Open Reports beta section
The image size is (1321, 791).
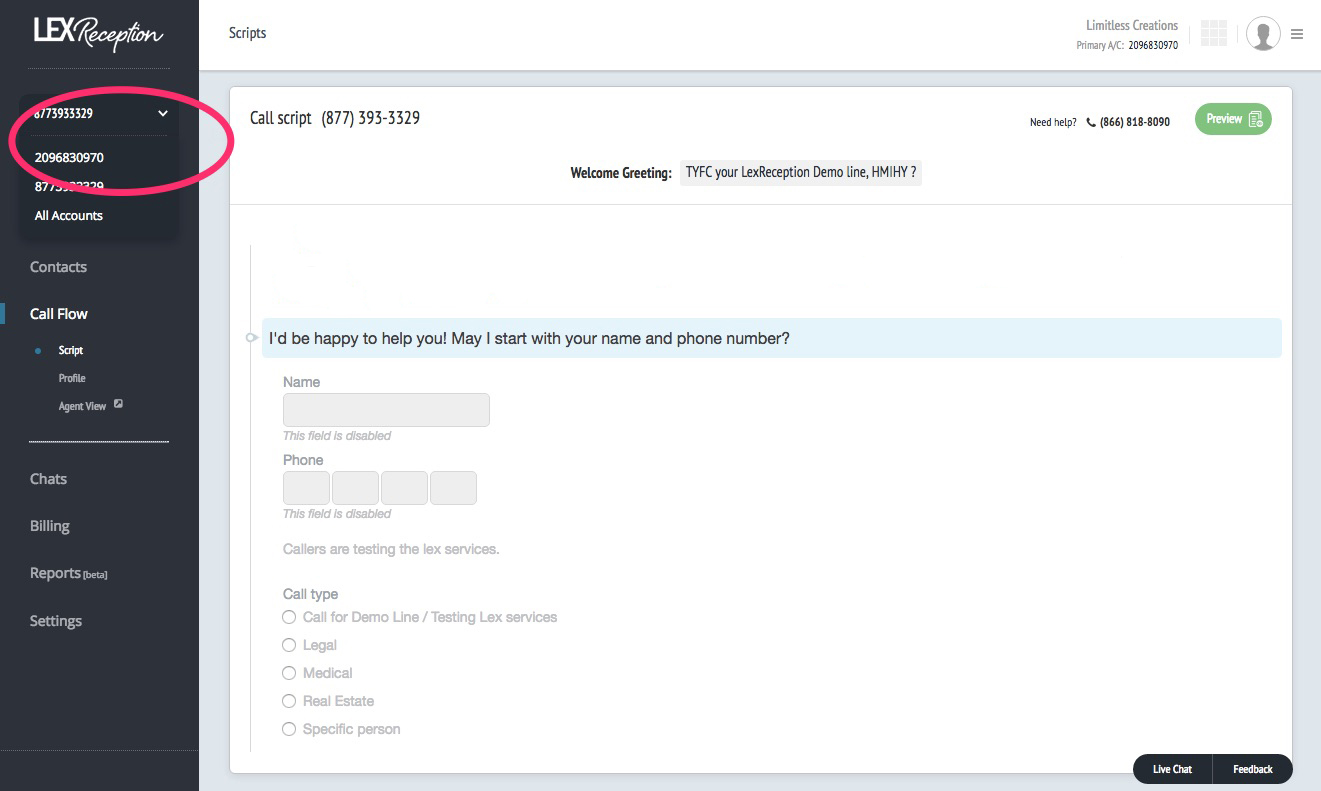tap(68, 573)
